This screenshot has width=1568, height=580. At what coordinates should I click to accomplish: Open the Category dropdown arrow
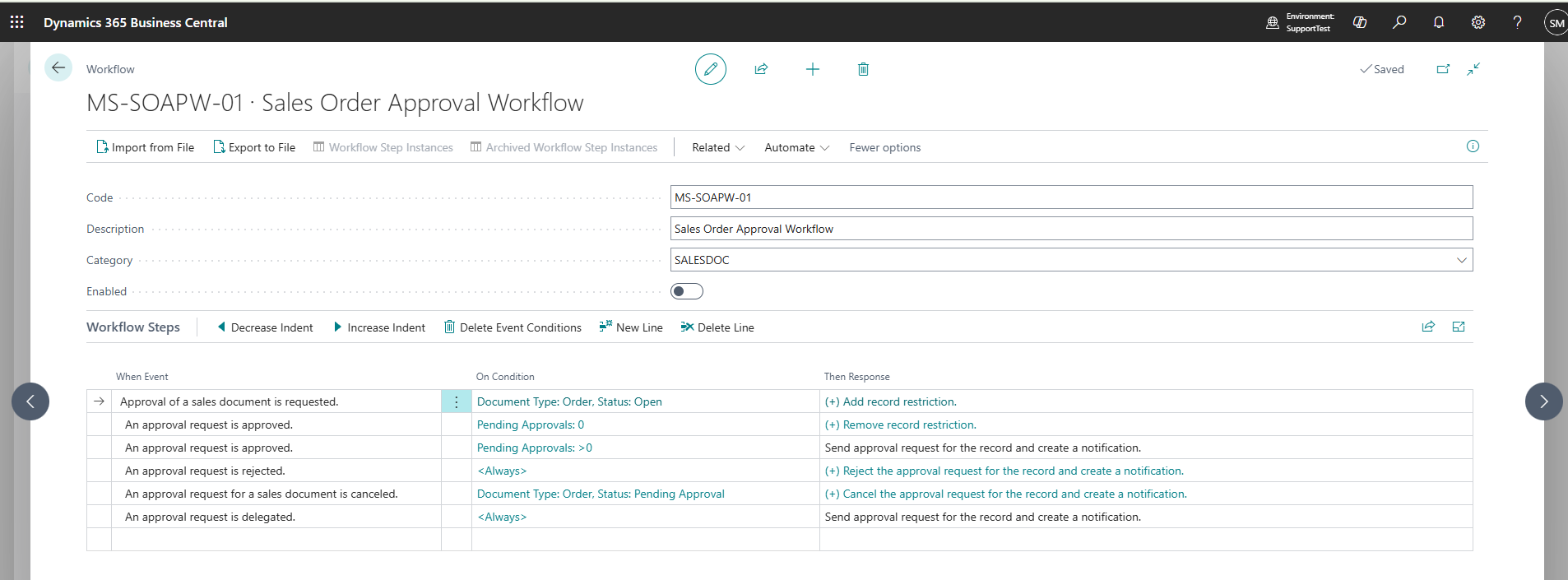coord(1462,260)
